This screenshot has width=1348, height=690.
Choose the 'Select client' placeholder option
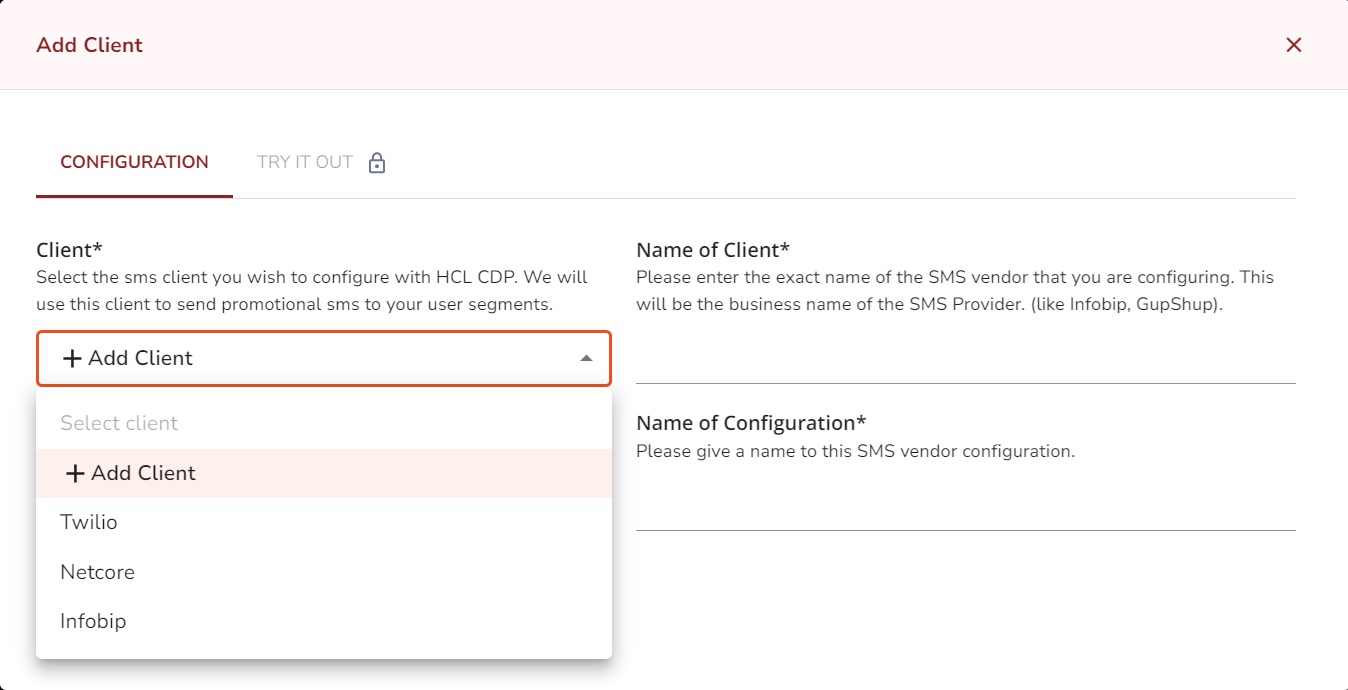pos(119,423)
